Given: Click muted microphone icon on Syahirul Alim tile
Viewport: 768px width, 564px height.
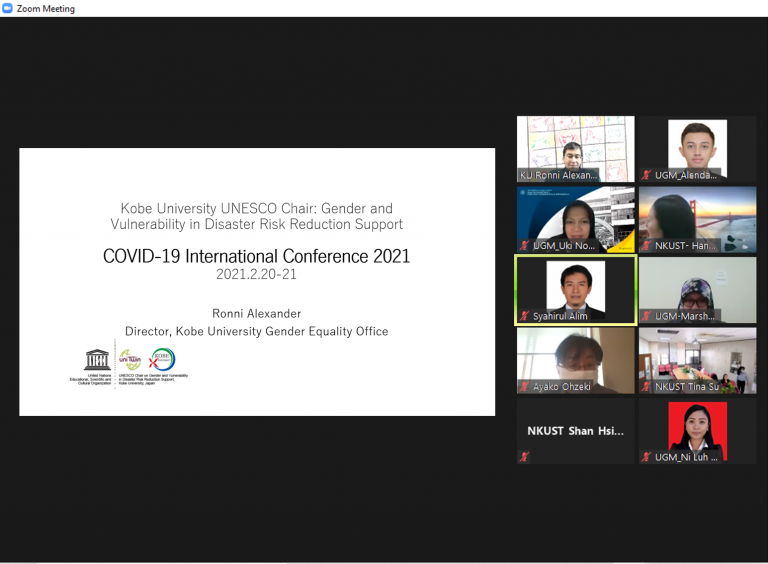Looking at the screenshot, I should coord(525,316).
